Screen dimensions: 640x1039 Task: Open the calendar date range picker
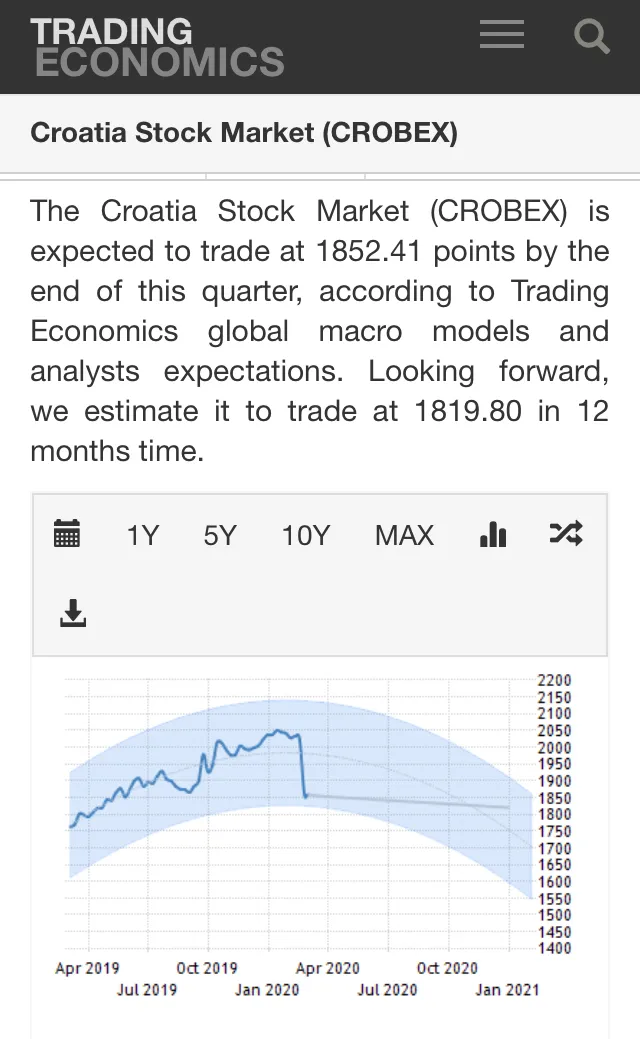point(67,534)
